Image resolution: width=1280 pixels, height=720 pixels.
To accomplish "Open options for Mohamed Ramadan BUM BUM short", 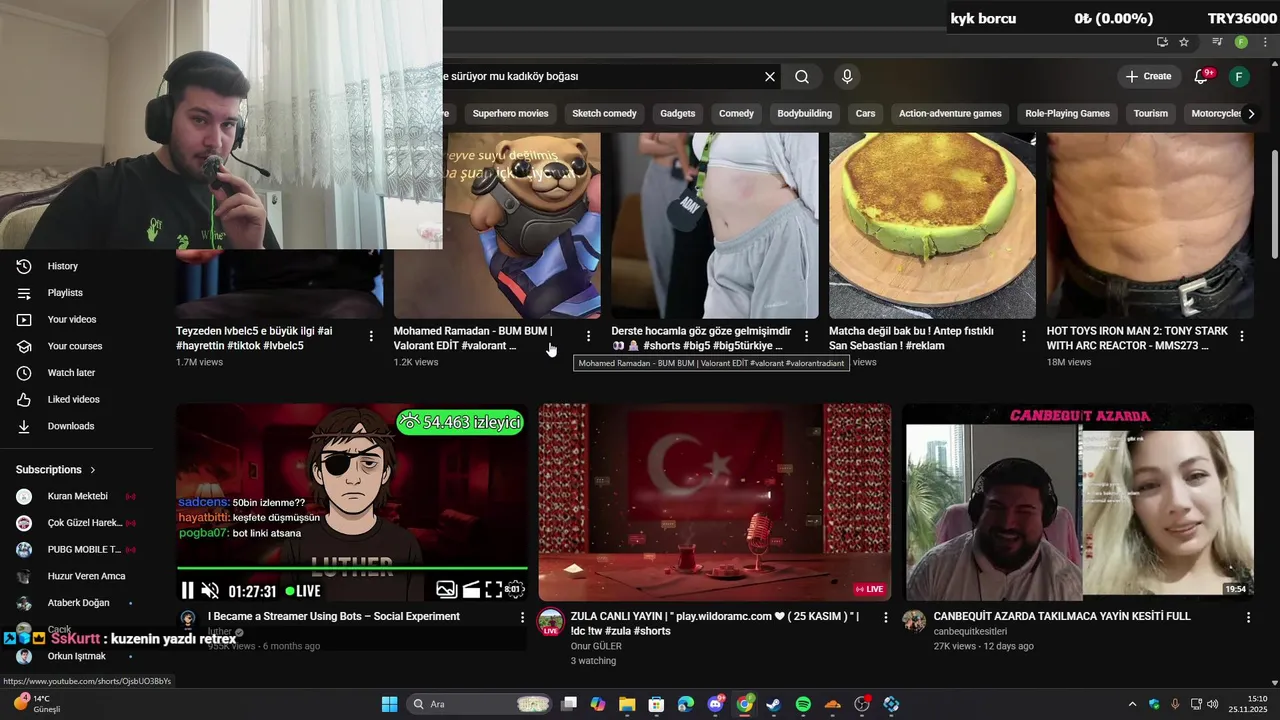I will [588, 337].
